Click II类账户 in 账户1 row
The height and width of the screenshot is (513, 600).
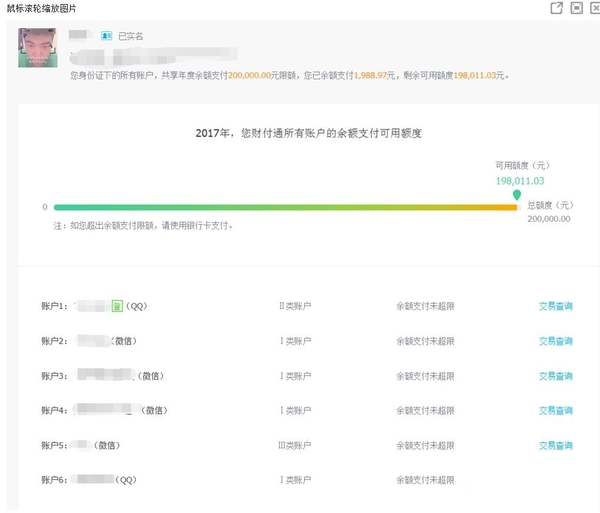pyautogui.click(x=295, y=306)
